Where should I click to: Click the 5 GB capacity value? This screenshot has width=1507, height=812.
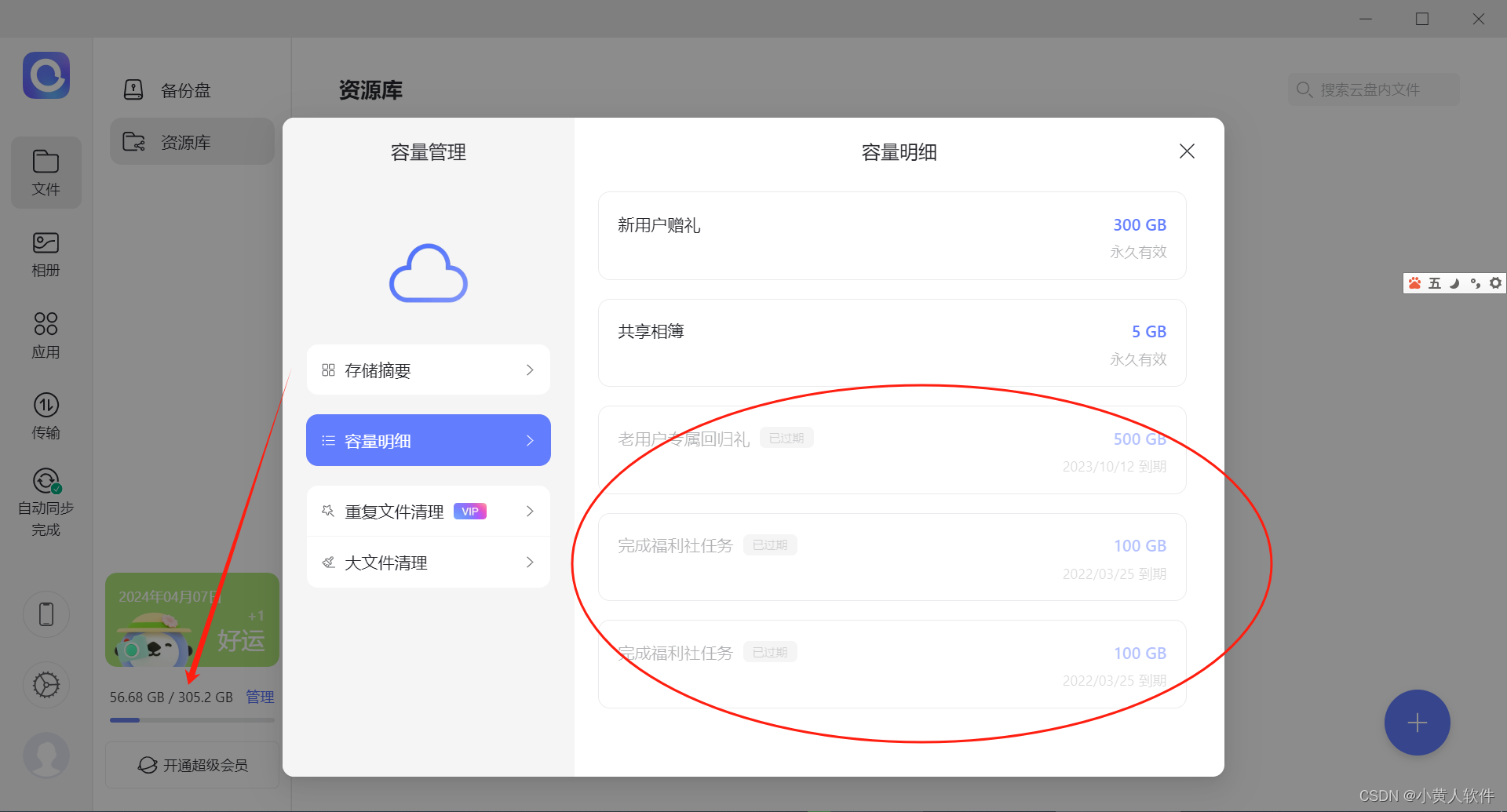(1149, 332)
